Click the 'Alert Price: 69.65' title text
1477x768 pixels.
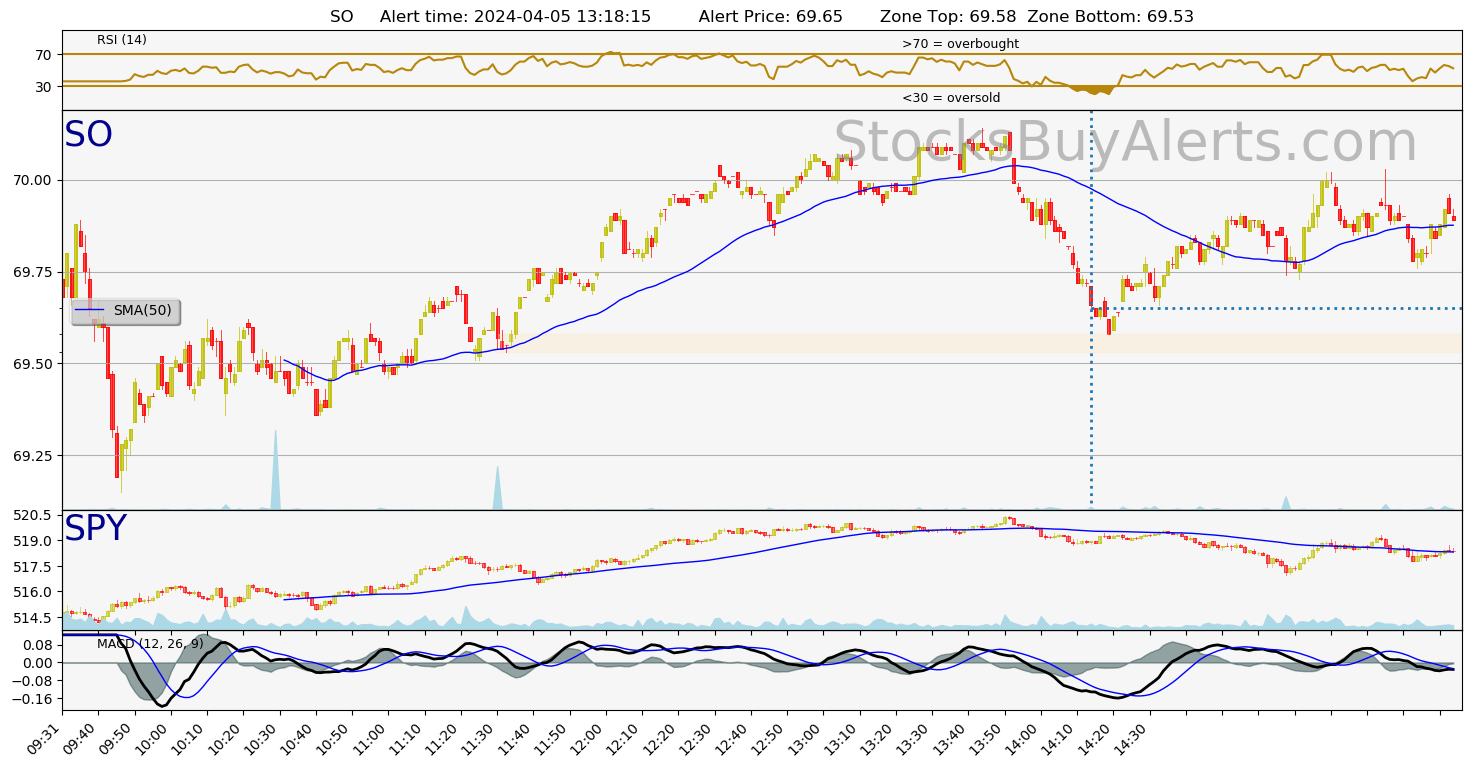[770, 17]
